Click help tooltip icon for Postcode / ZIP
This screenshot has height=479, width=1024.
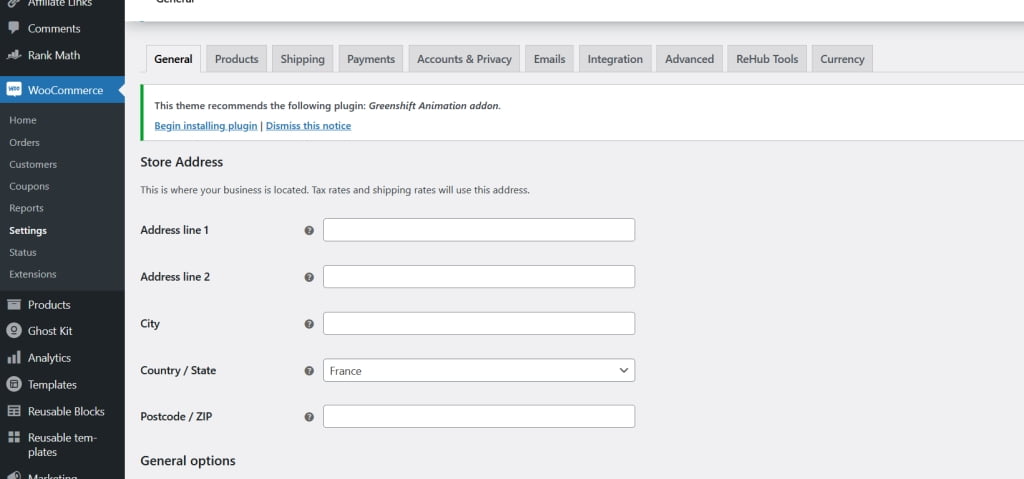pos(310,417)
